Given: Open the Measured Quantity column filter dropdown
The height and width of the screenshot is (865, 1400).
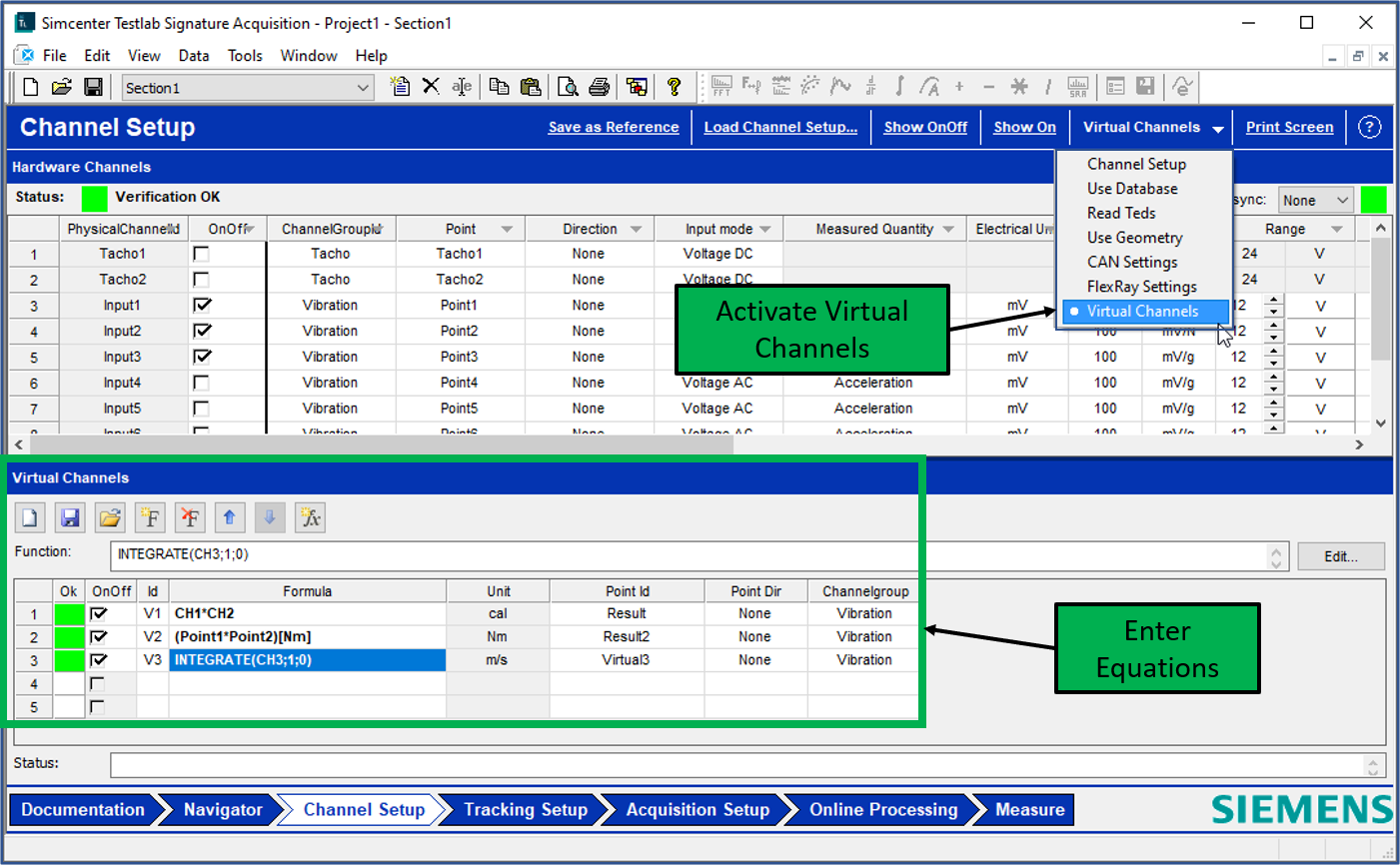Looking at the screenshot, I should [x=947, y=229].
